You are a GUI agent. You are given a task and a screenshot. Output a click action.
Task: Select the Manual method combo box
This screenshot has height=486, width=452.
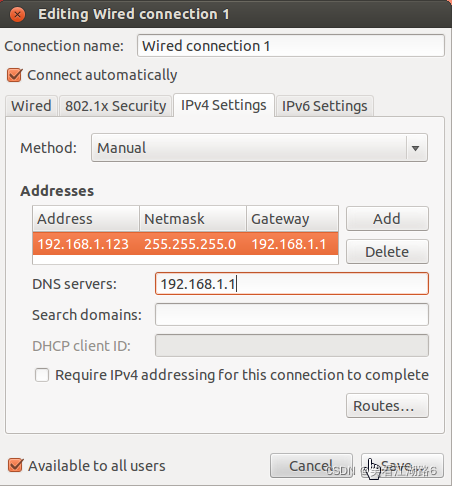(x=259, y=148)
